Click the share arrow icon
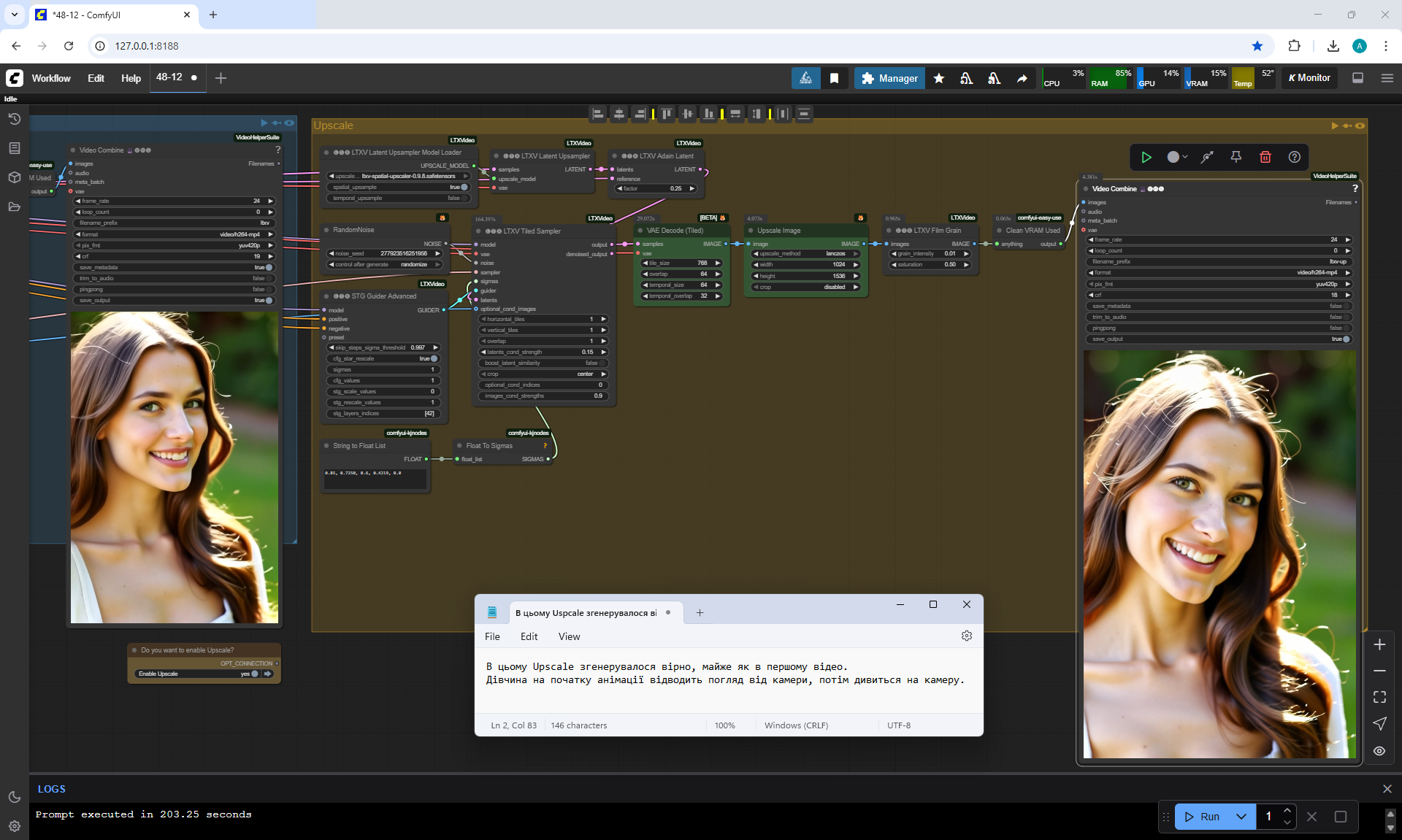 (1022, 78)
